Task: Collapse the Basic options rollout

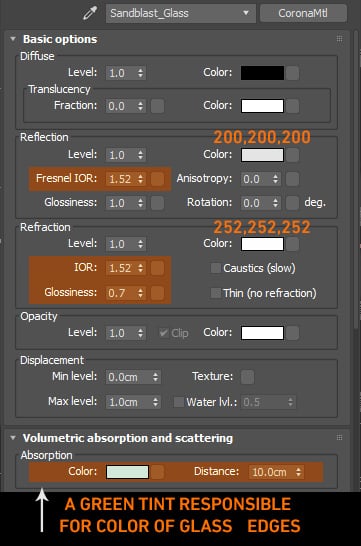Action: [x=13, y=39]
